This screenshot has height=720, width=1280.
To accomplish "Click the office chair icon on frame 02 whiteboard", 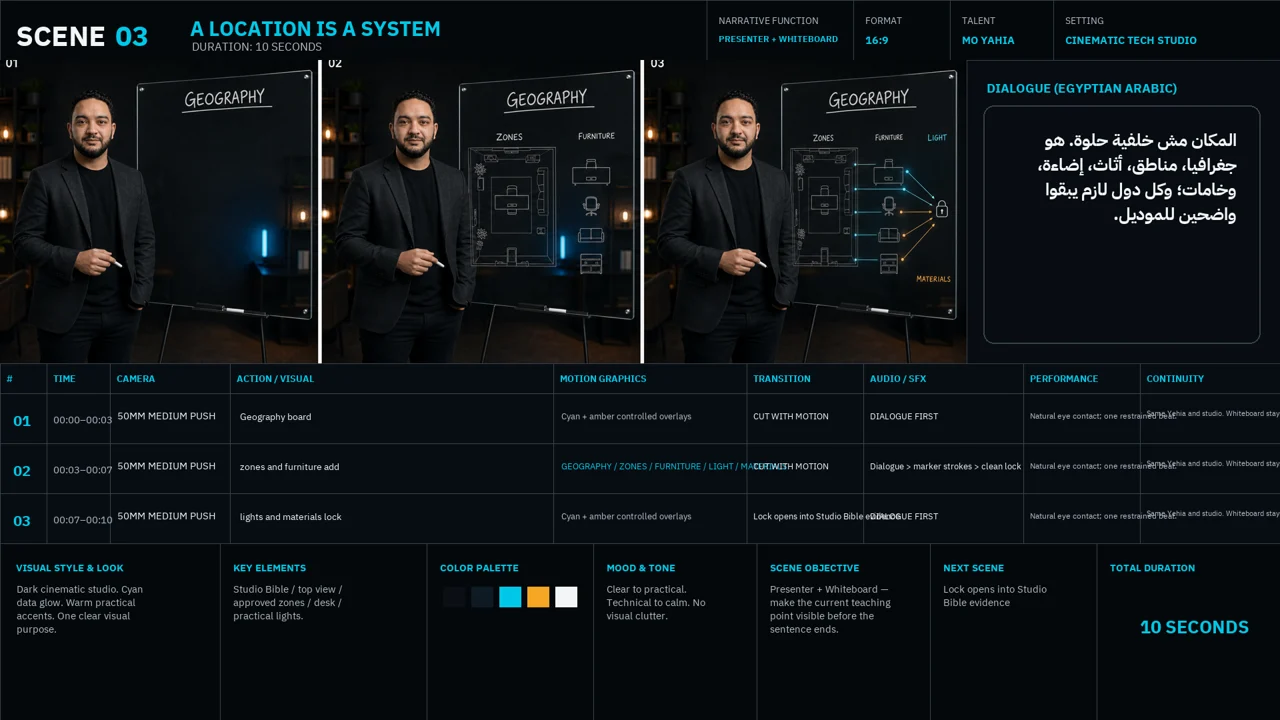I will click(591, 206).
